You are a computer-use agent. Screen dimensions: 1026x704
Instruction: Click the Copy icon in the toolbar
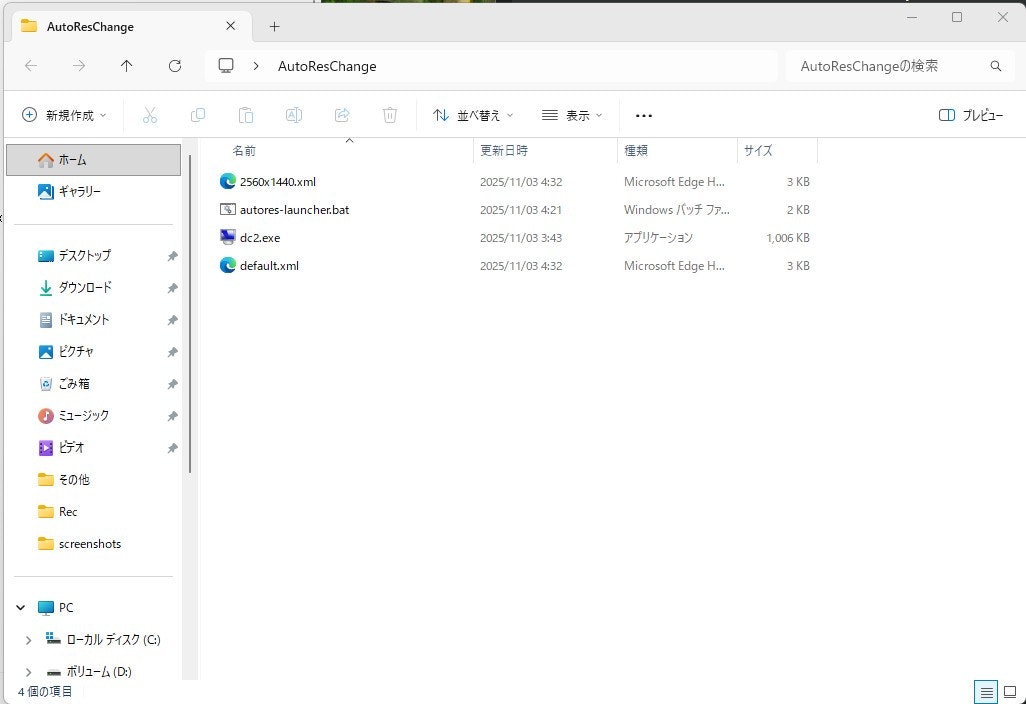pyautogui.click(x=198, y=115)
